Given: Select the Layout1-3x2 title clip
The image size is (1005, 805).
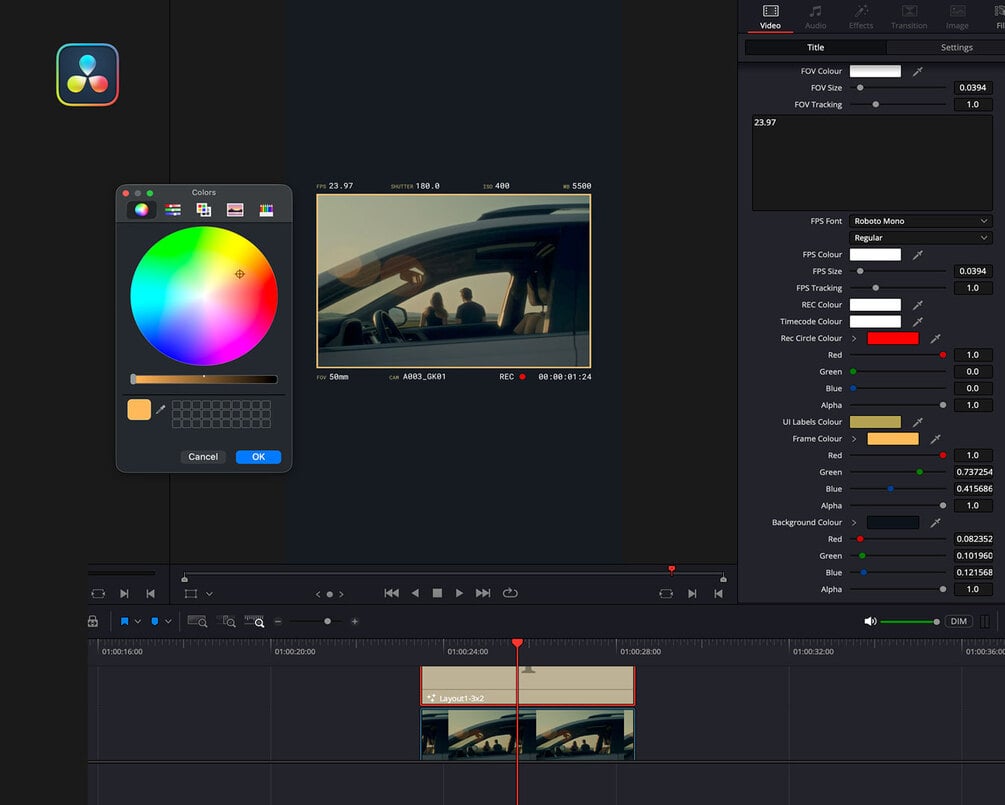Looking at the screenshot, I should (x=527, y=685).
